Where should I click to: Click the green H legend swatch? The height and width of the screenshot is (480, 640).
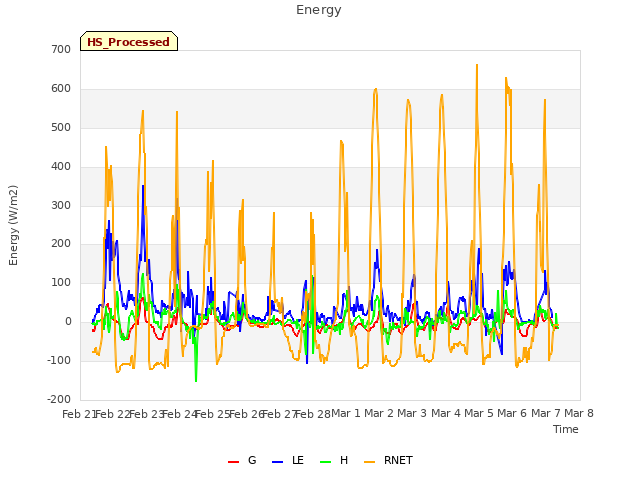tap(325, 462)
